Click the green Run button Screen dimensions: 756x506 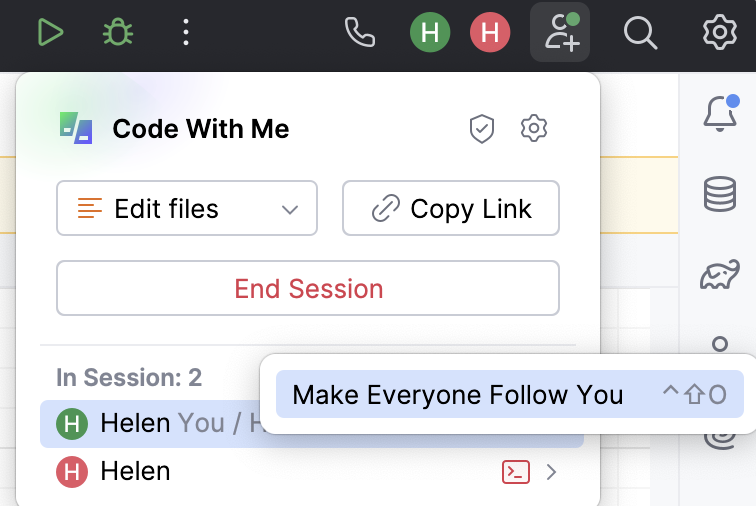pos(50,33)
